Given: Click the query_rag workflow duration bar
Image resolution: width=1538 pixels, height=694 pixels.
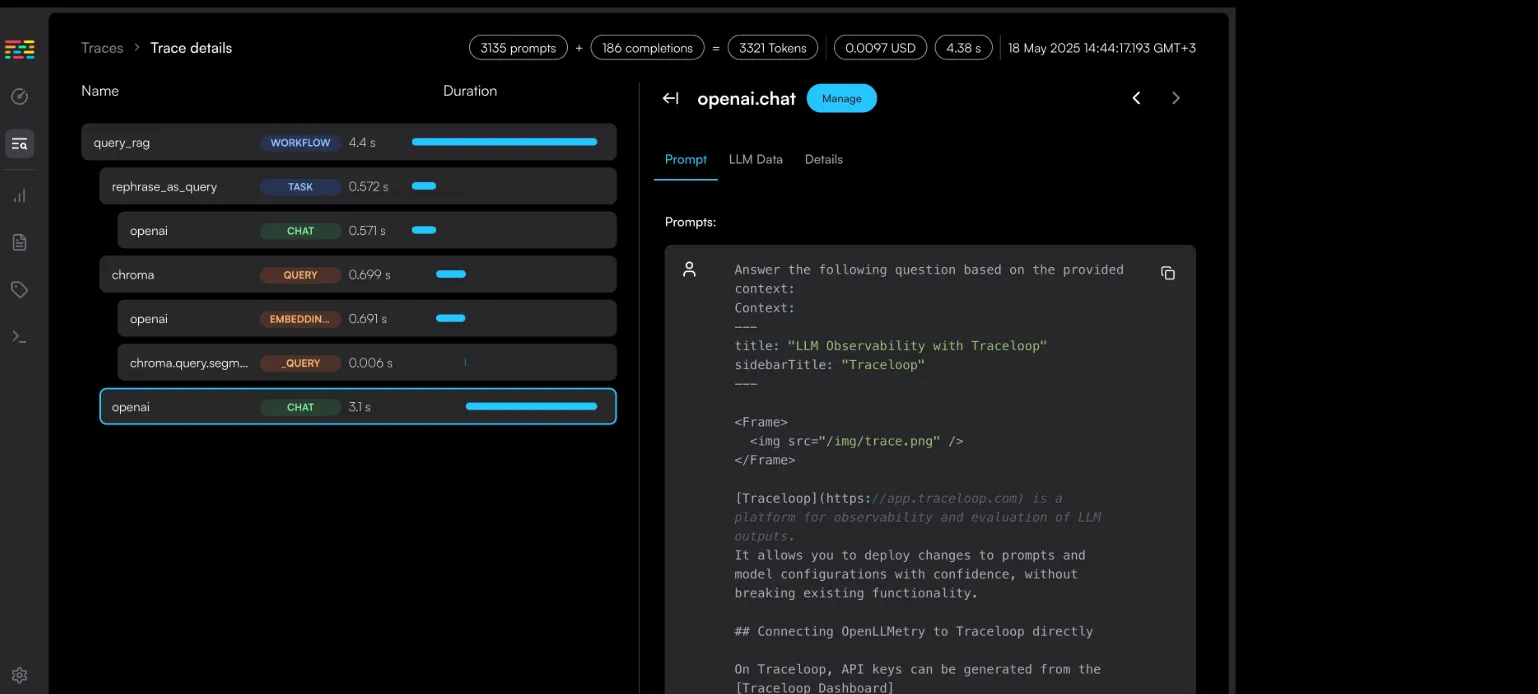Looking at the screenshot, I should point(503,142).
